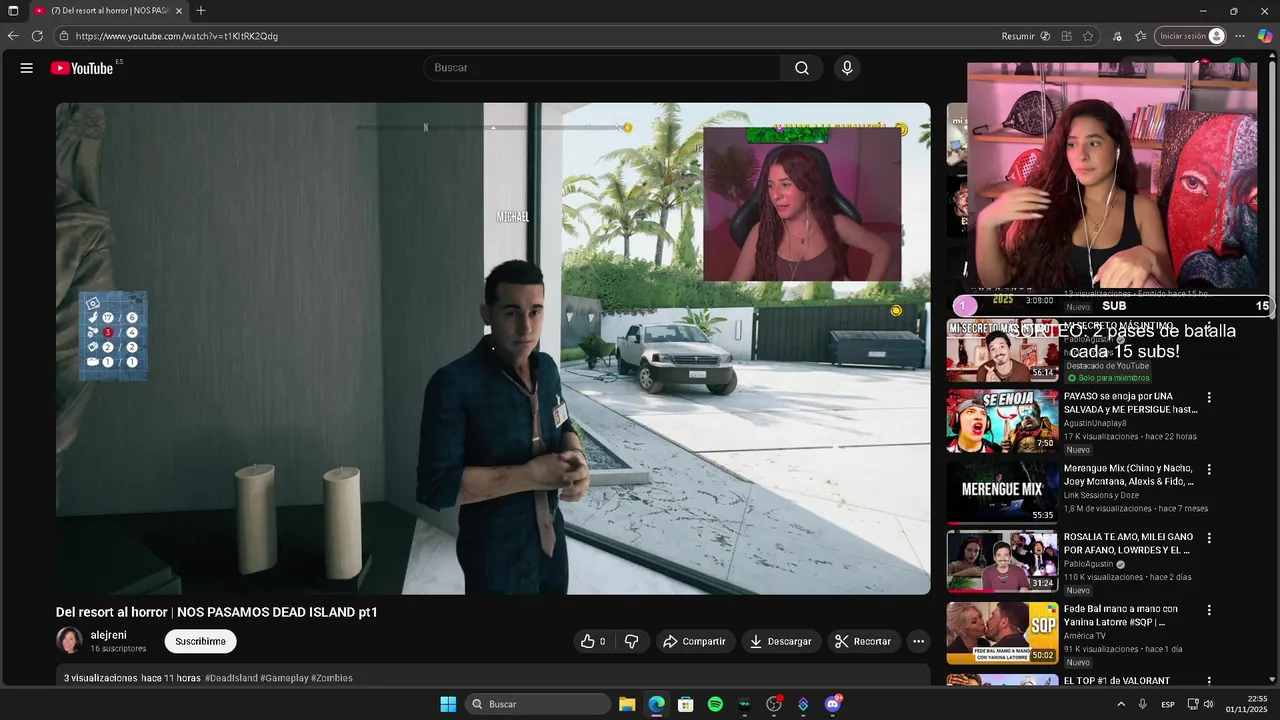Screen dimensions: 1280x720
Task: Open options for PAYASO se enoja video
Action: [1209, 397]
